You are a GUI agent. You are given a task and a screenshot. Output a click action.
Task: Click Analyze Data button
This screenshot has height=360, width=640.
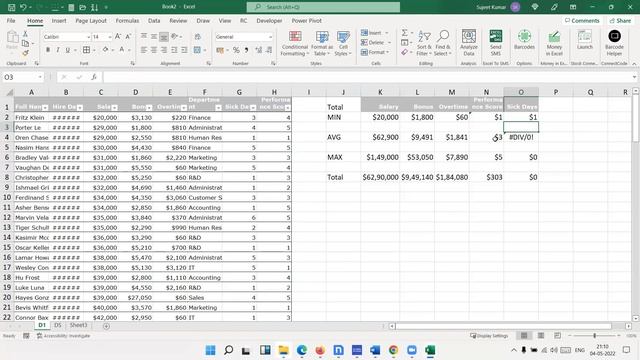pyautogui.click(x=469, y=43)
